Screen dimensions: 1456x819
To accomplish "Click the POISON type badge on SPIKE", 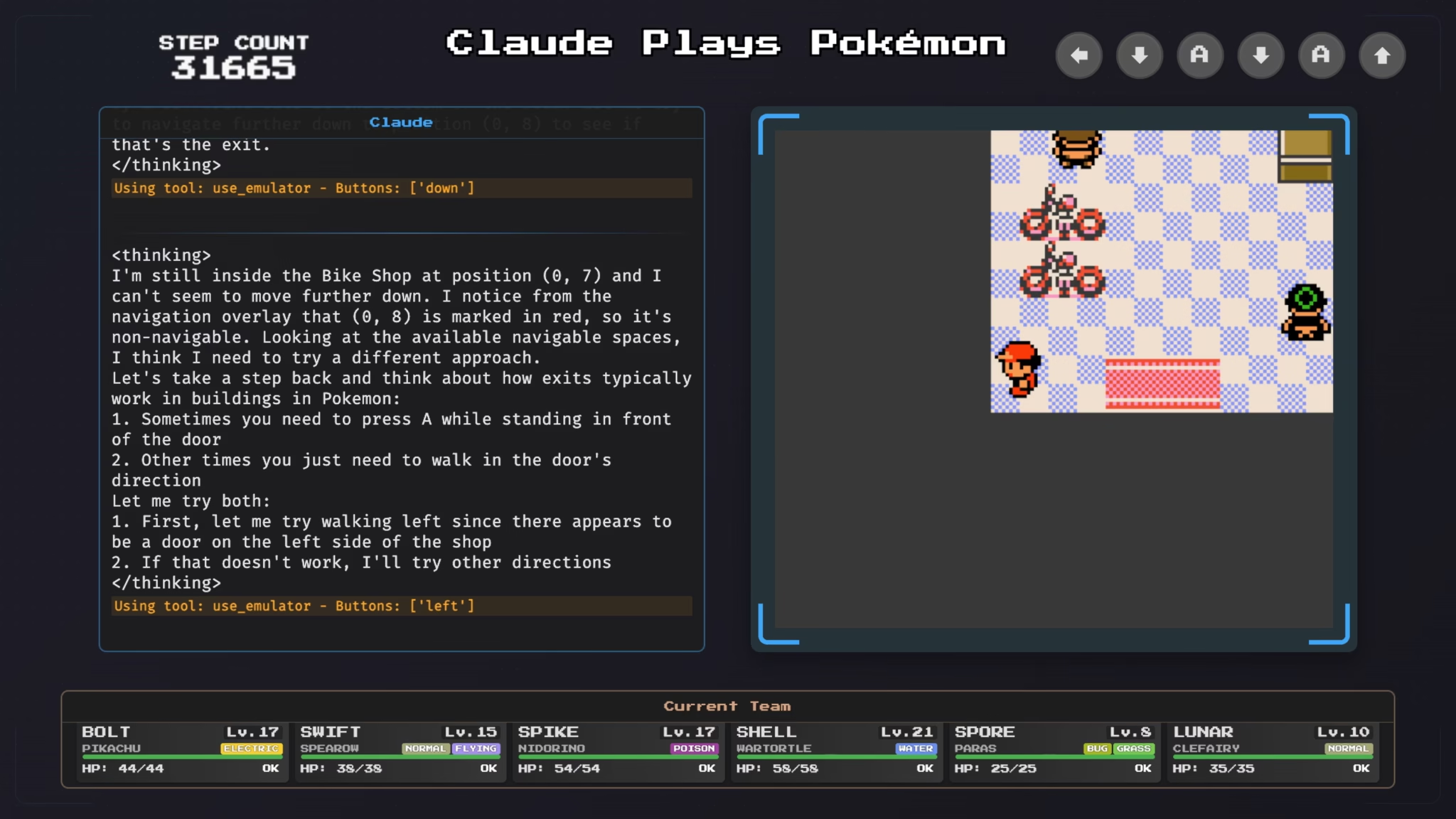I will pyautogui.click(x=693, y=749).
